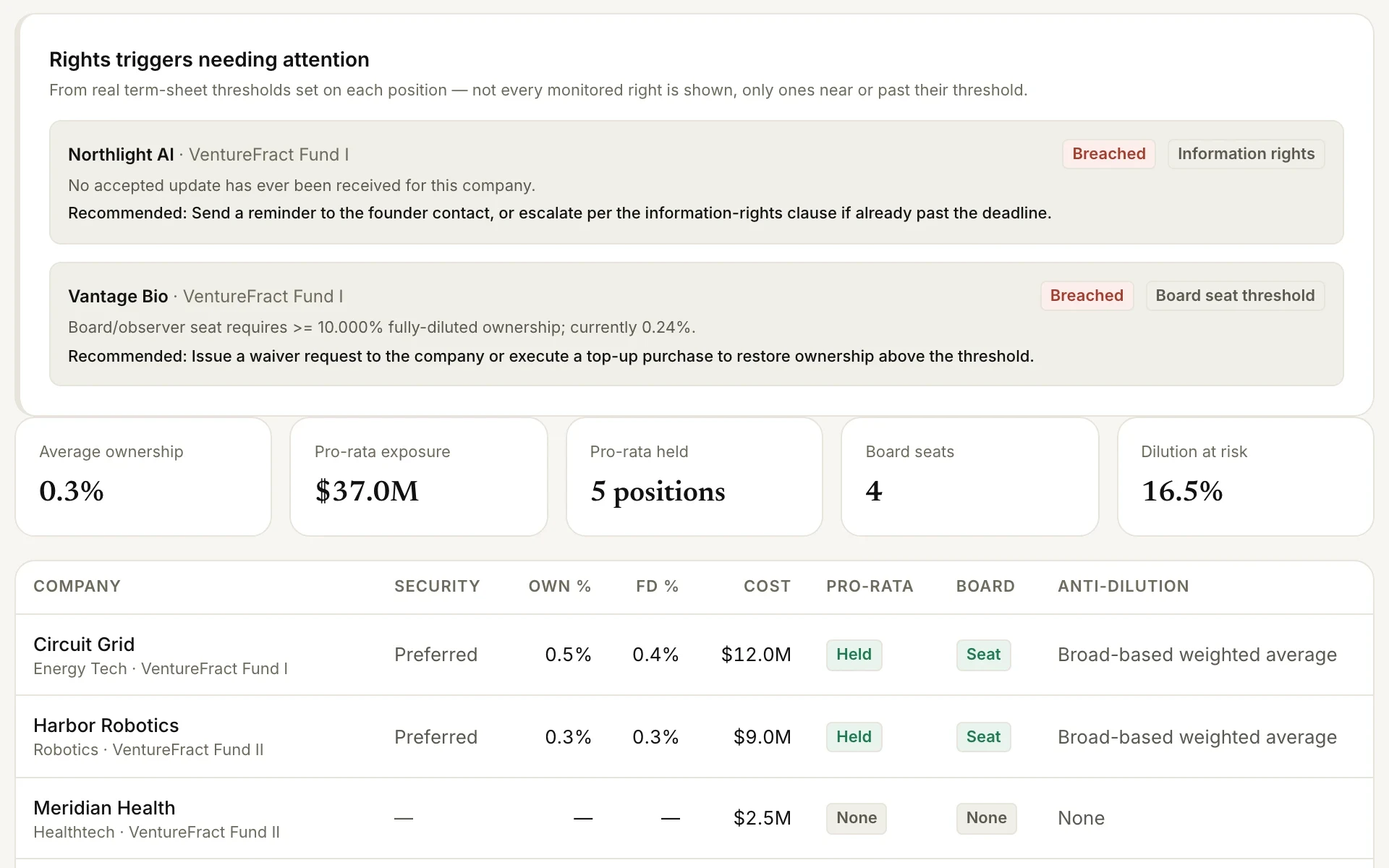Click the Held badge in the Circuit Grid row

coord(854,655)
